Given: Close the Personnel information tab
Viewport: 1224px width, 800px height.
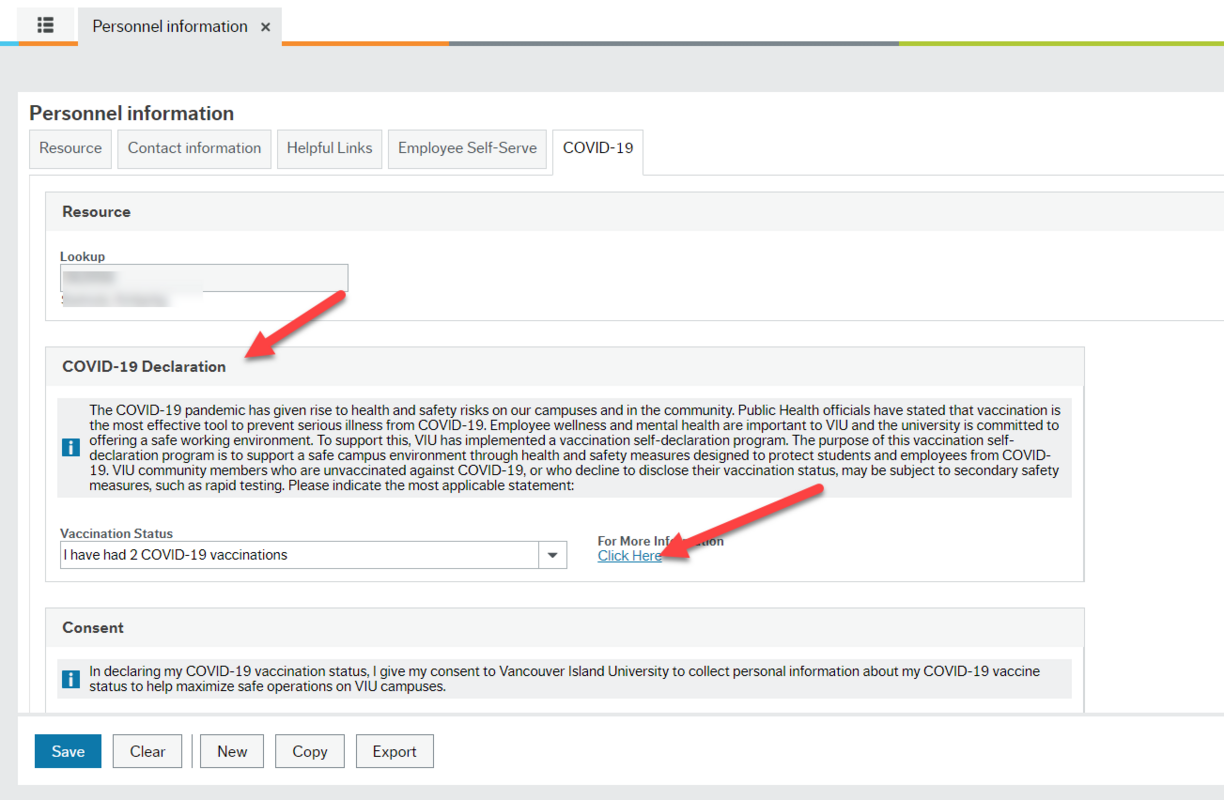Looking at the screenshot, I should click(264, 26).
